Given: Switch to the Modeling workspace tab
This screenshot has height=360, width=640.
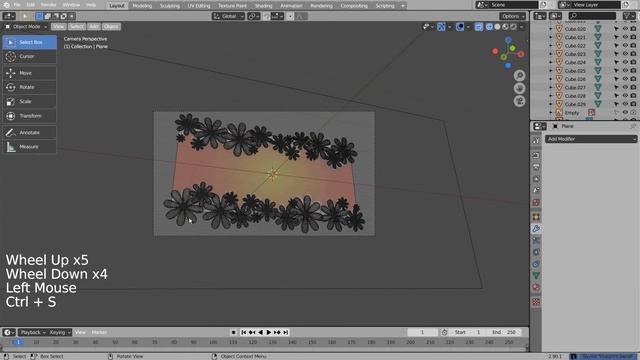Looking at the screenshot, I should (142, 6).
